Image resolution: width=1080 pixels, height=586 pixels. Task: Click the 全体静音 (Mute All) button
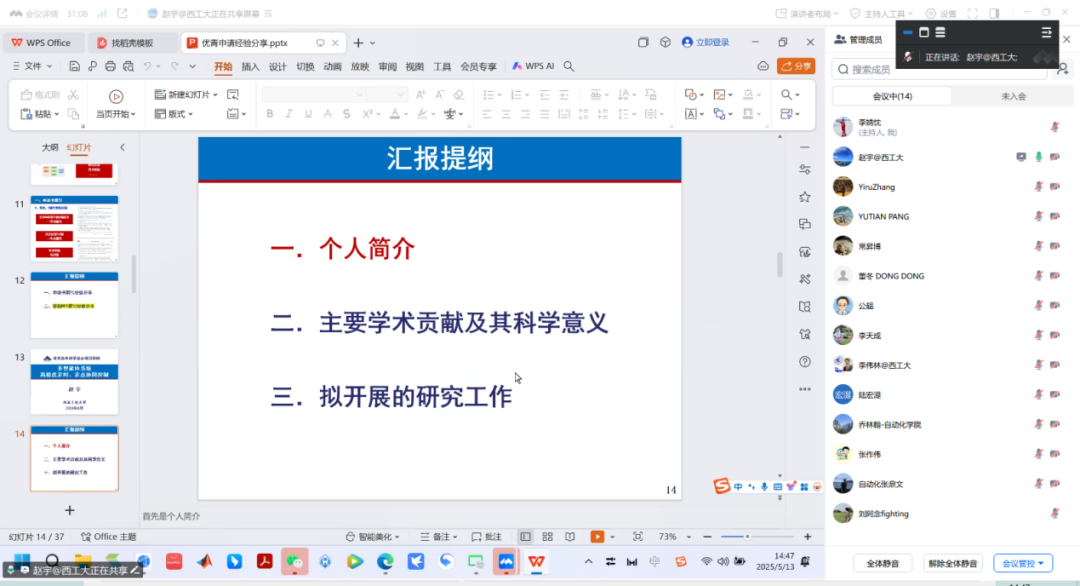(x=881, y=563)
